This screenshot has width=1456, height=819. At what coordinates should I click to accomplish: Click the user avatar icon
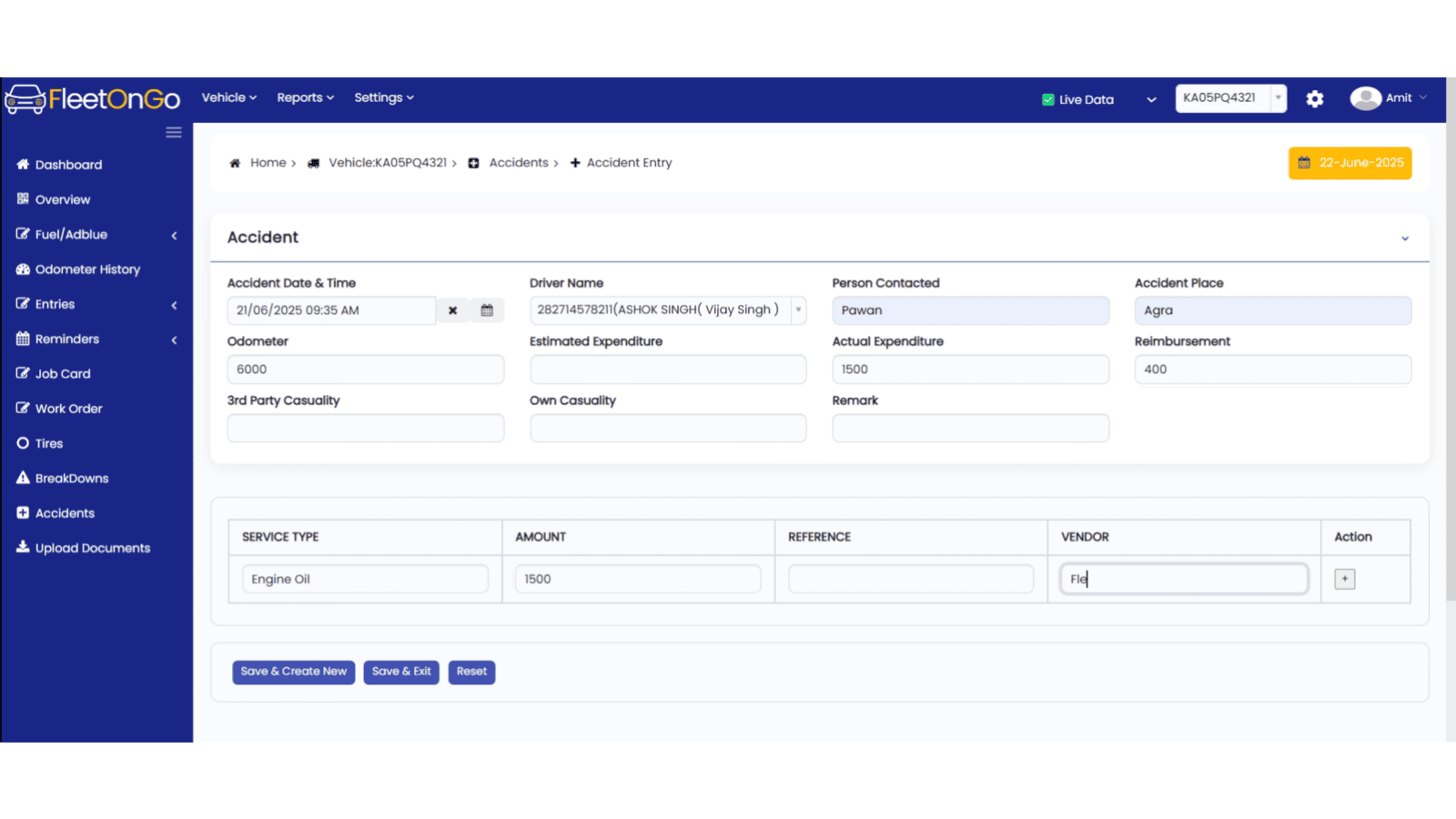[x=1365, y=98]
